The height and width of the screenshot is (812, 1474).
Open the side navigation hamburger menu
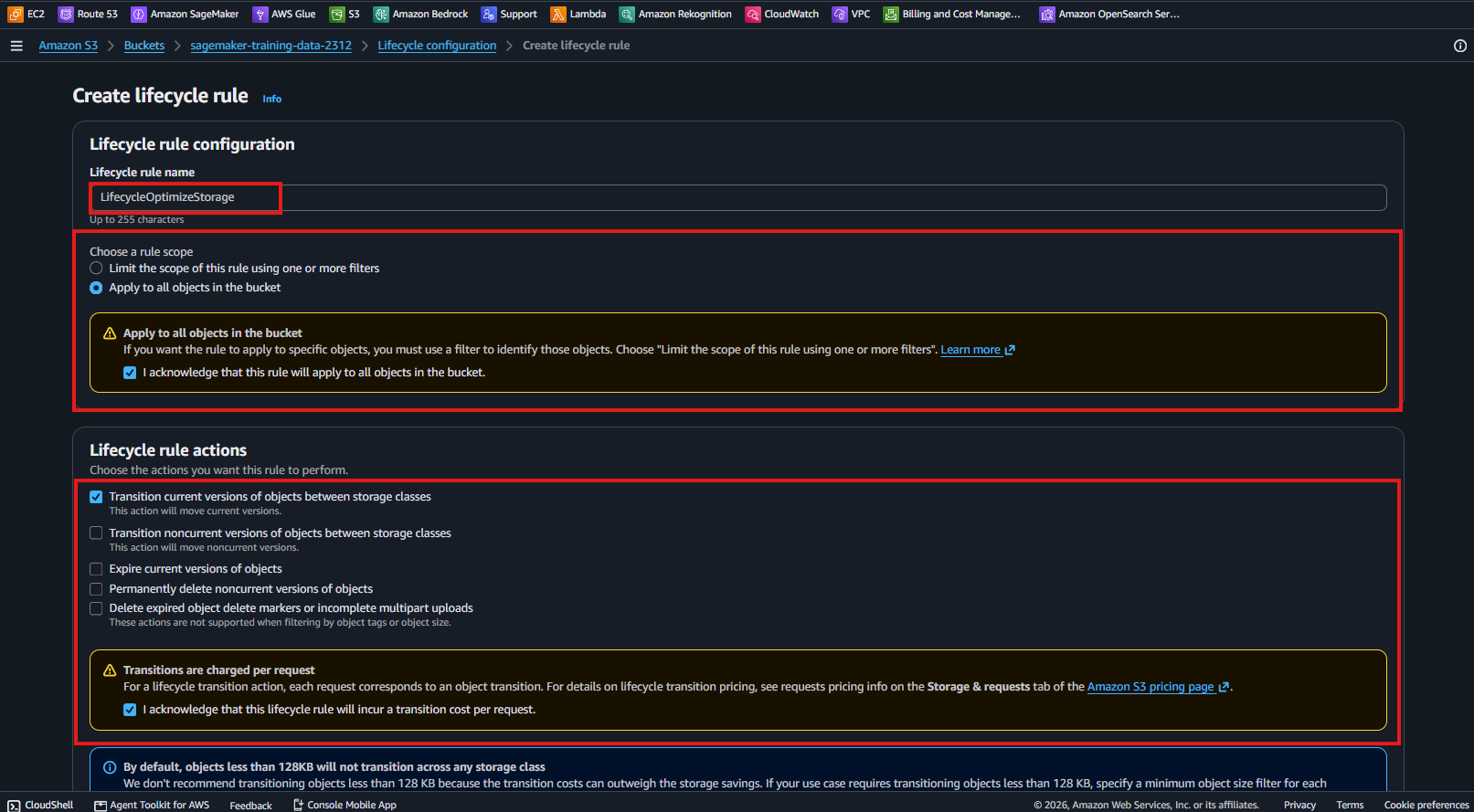[x=16, y=46]
